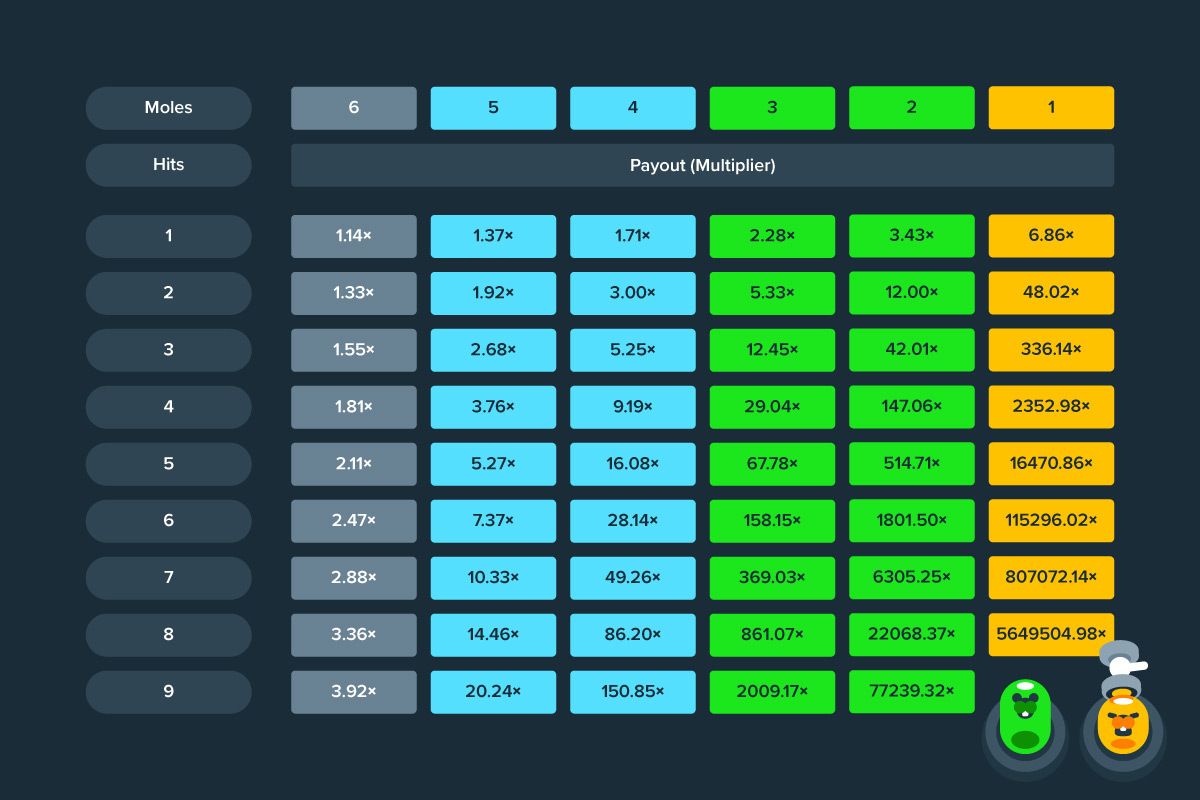1200x800 pixels.
Task: Click the Moles label pill
Action: 168,108
